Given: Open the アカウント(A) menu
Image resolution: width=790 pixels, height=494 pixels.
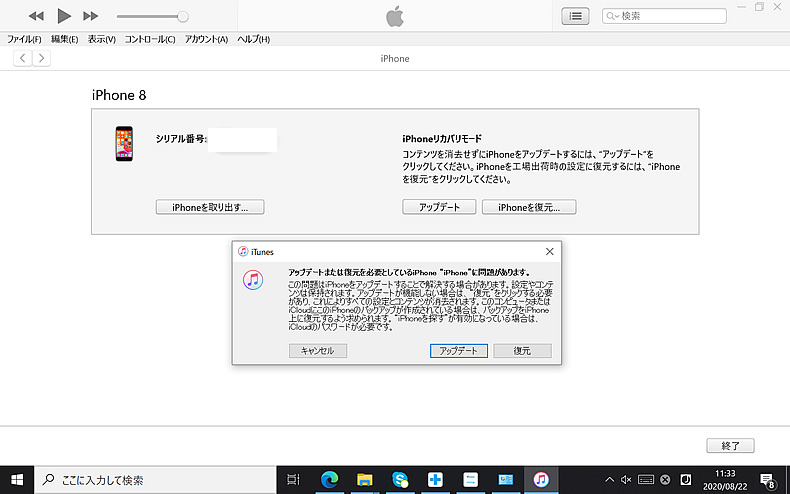Looking at the screenshot, I should [x=206, y=39].
